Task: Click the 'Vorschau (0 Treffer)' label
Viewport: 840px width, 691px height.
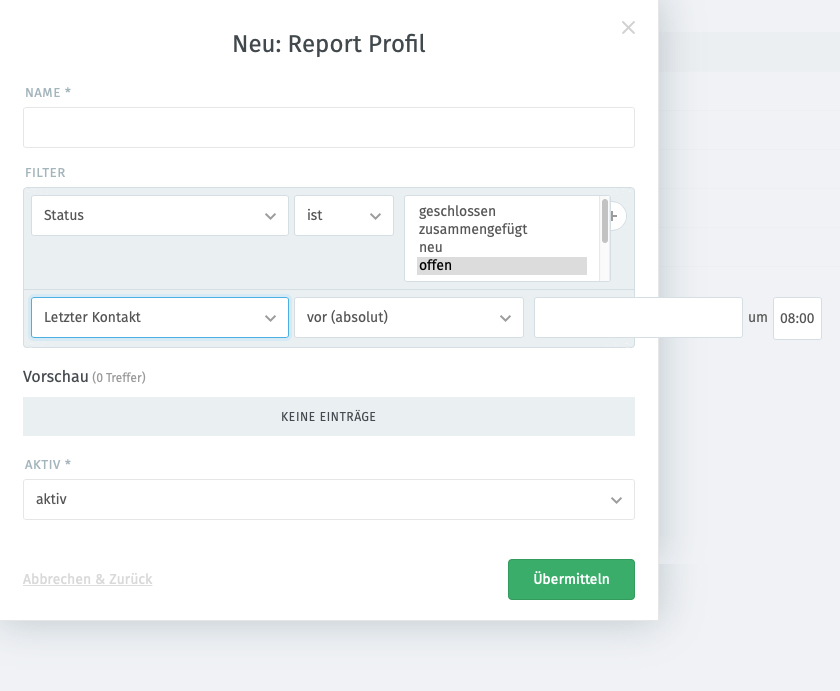Action: pyautogui.click(x=85, y=377)
